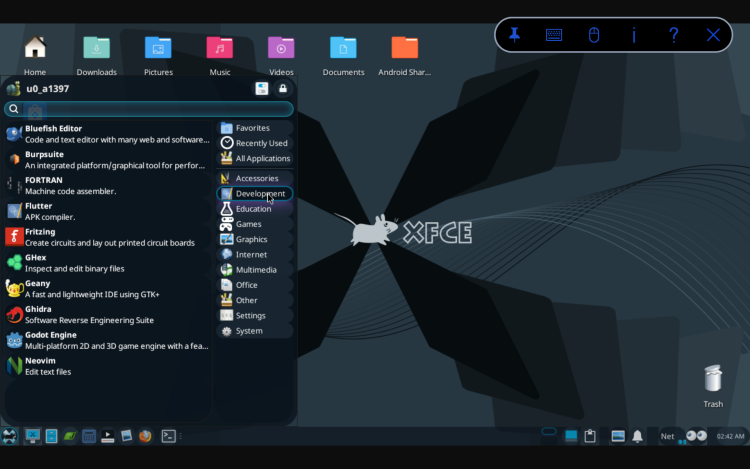750x469 pixels.
Task: Launch Fritzing
Action: click(x=108, y=237)
